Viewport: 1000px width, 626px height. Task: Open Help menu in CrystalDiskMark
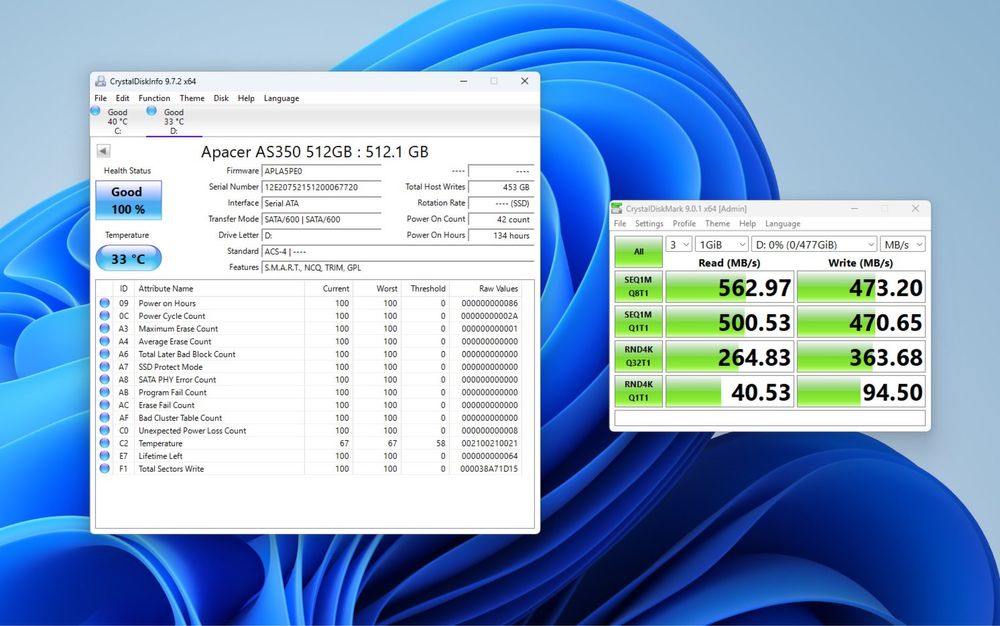point(747,224)
